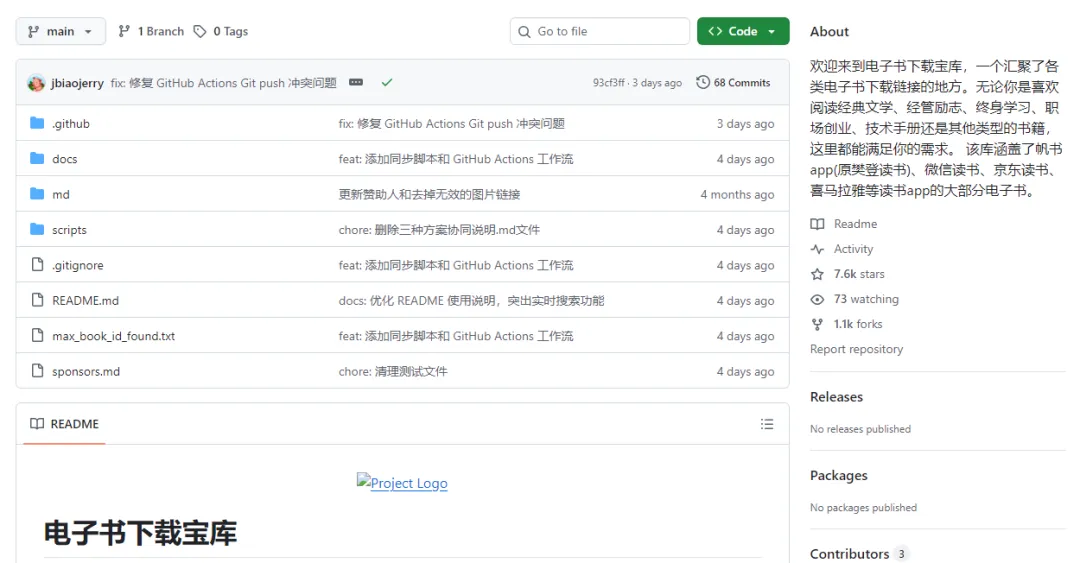Click the 1 Branch link
The height and width of the screenshot is (563, 1080).
coord(151,31)
